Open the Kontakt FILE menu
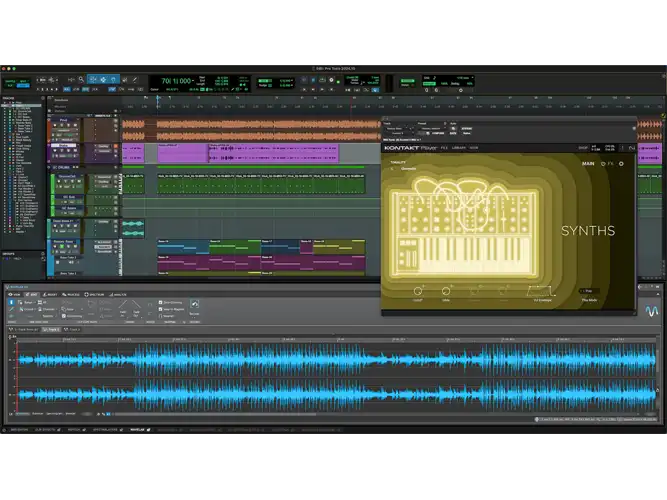This screenshot has height=500, width=667. [x=444, y=148]
